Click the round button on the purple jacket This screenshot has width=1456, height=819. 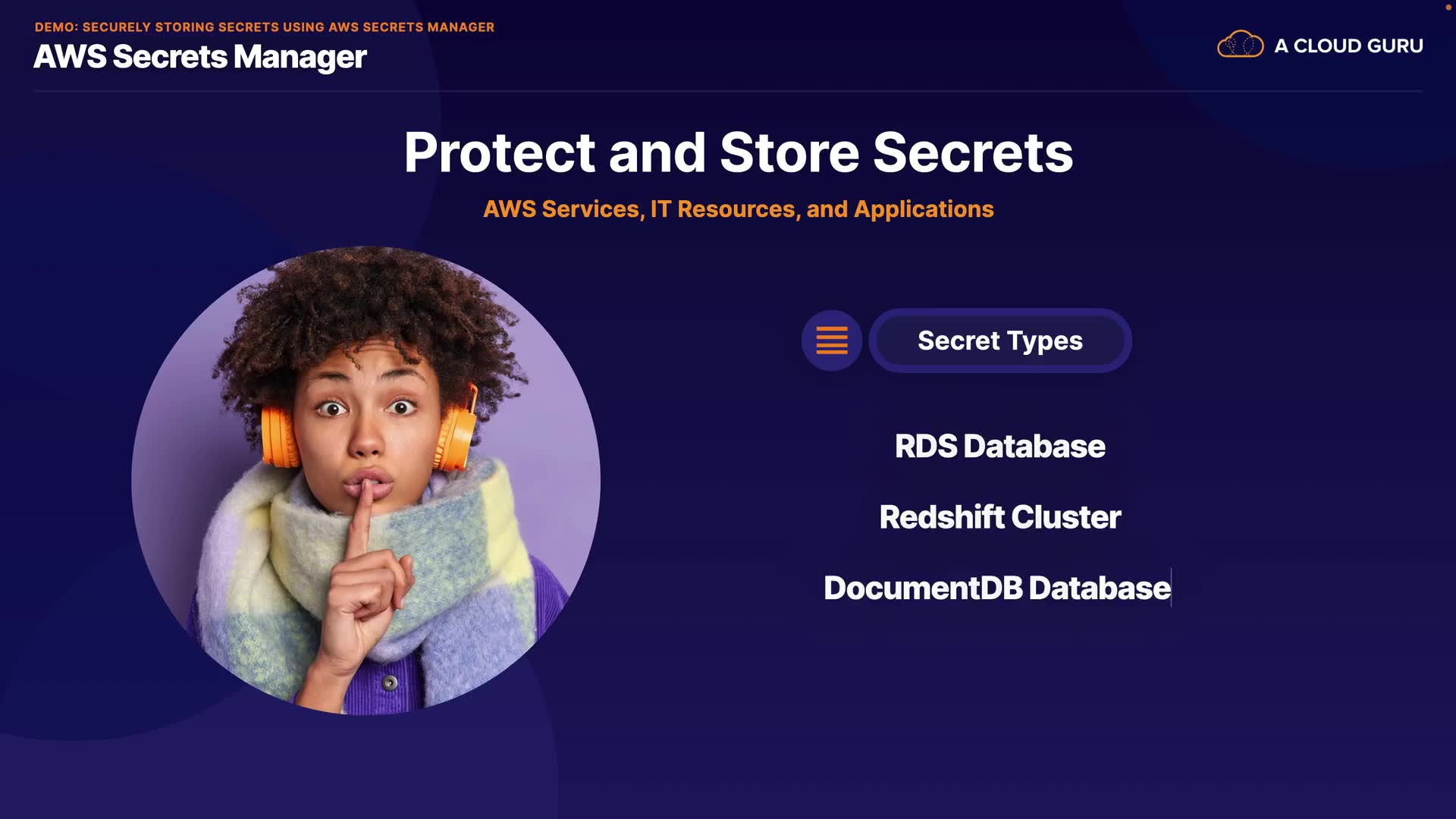(x=390, y=683)
